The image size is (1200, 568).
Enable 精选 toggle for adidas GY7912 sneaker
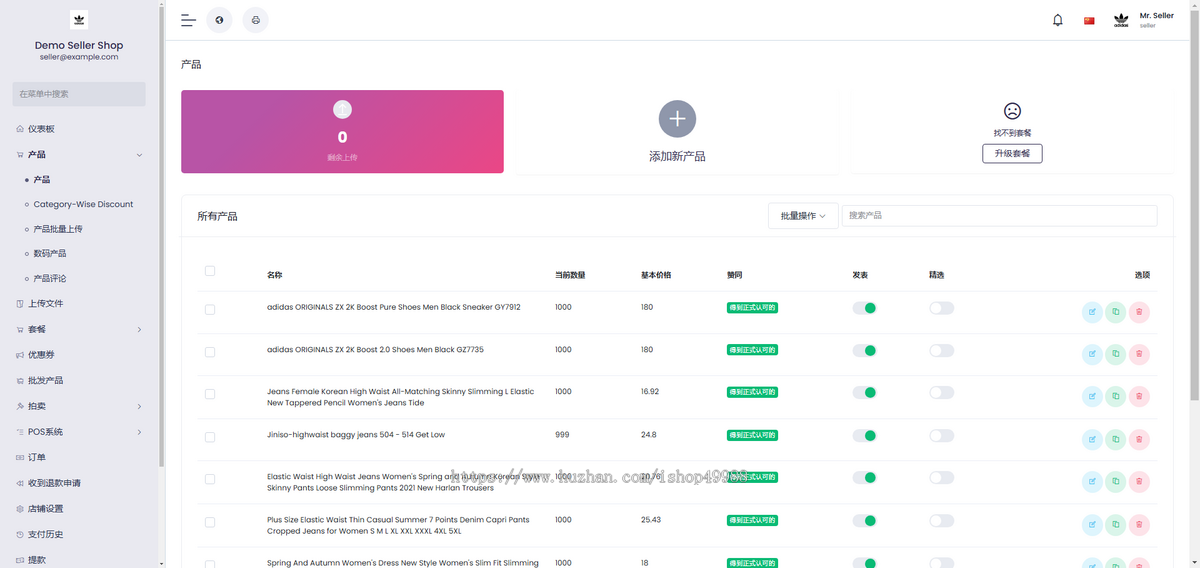(x=941, y=308)
